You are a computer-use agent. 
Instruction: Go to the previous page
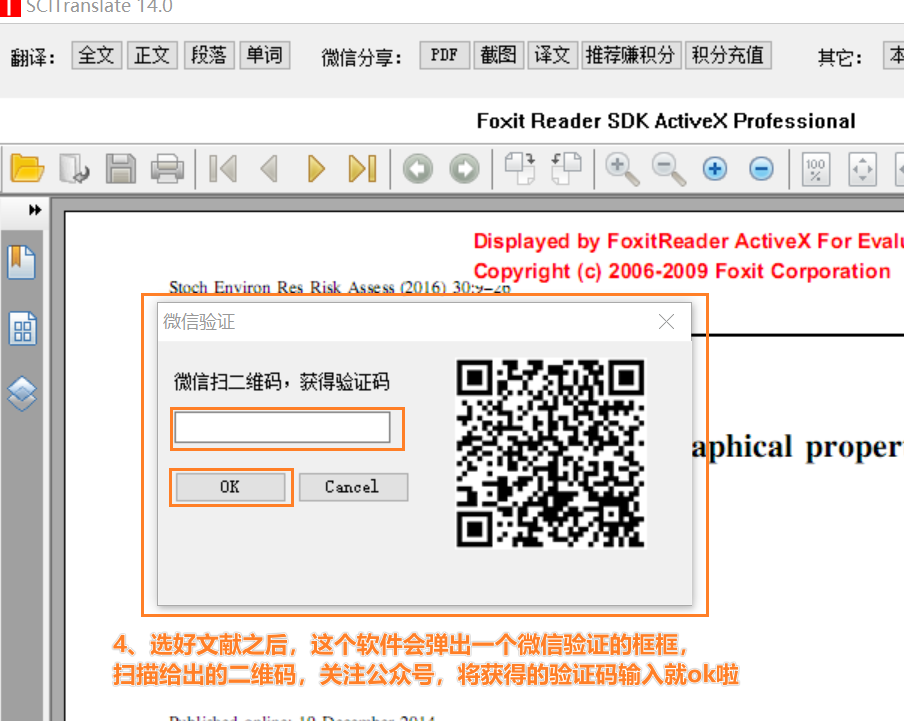[x=269, y=169]
